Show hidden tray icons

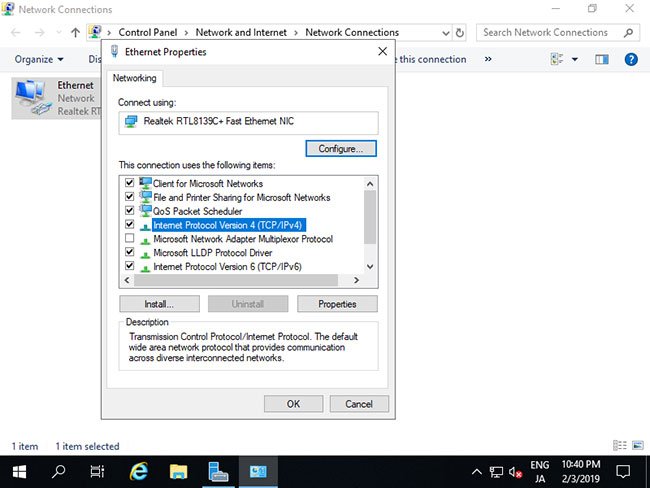[x=477, y=472]
